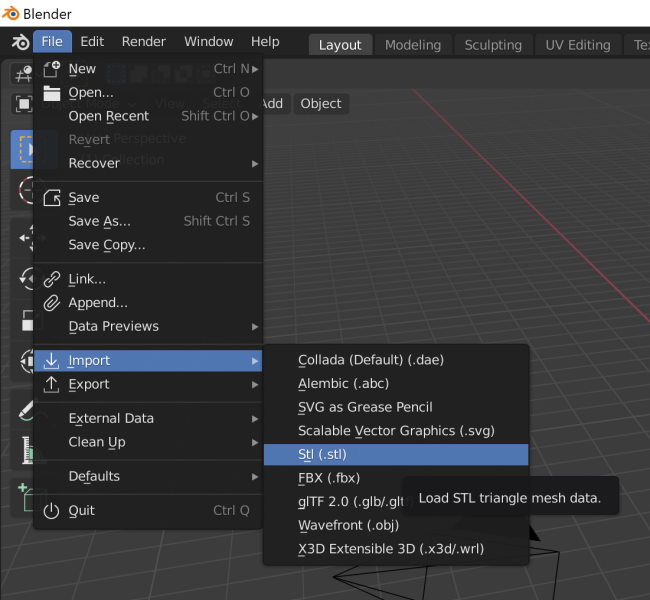
Task: Select the Select Box tool
Action: coord(23,149)
